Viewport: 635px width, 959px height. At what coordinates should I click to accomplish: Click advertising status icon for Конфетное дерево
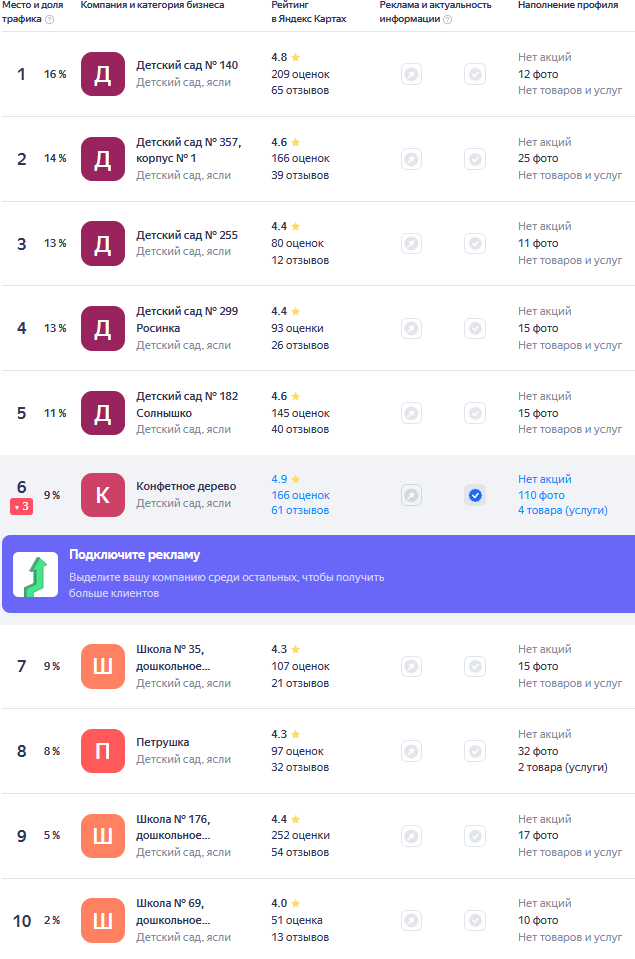click(x=412, y=495)
